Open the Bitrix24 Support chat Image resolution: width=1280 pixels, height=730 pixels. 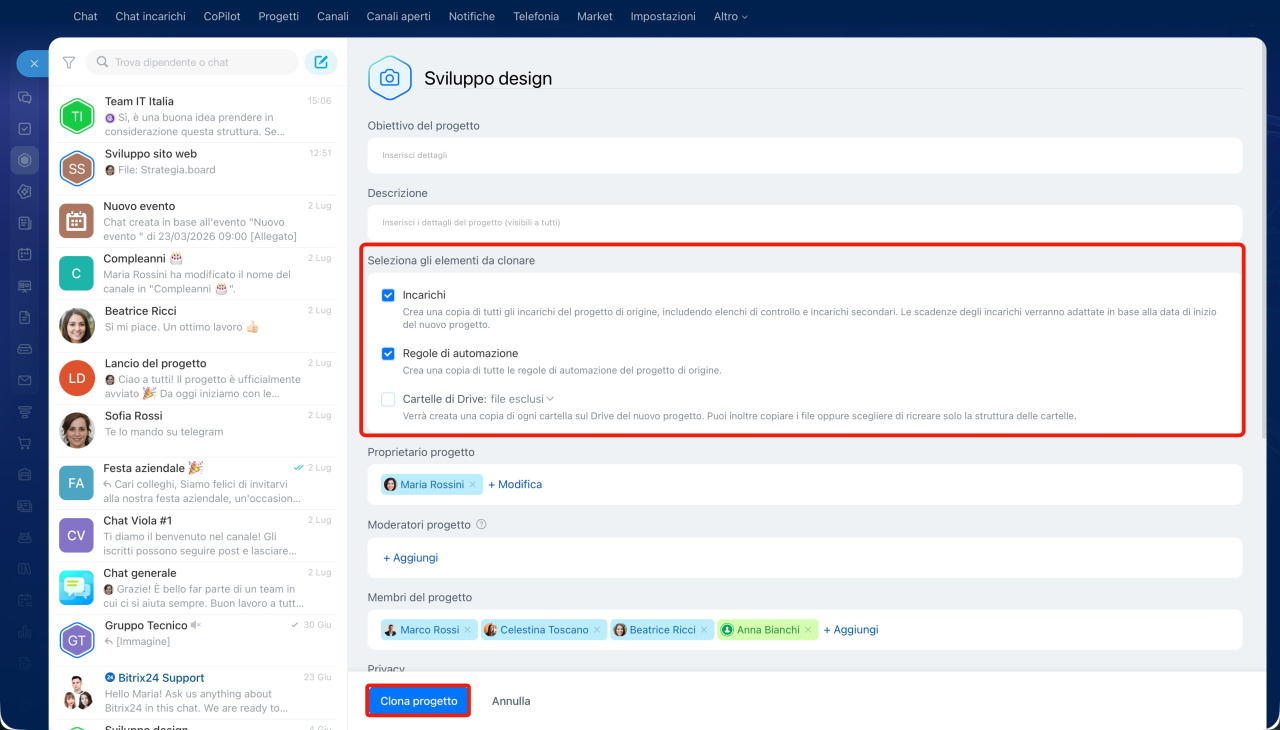[198, 692]
